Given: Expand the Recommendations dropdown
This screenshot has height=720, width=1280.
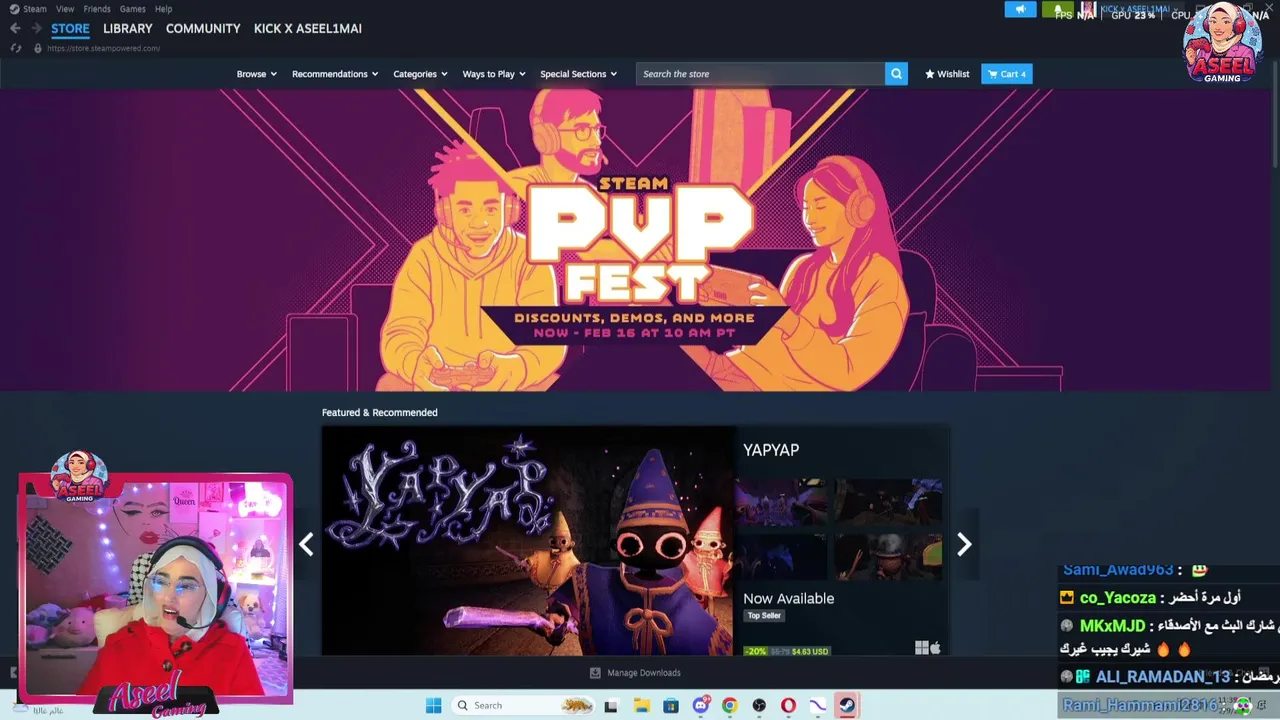Looking at the screenshot, I should [335, 74].
